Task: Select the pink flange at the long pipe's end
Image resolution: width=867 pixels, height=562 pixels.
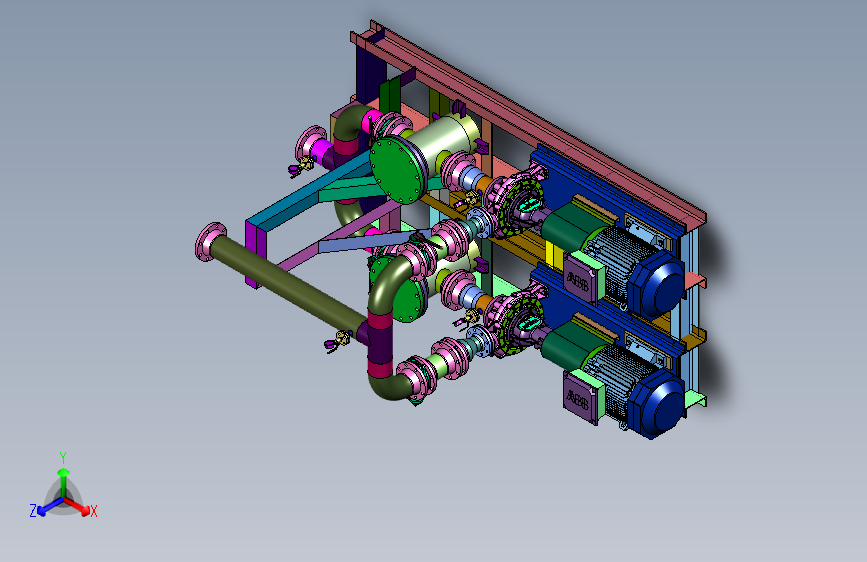Action: tap(209, 241)
